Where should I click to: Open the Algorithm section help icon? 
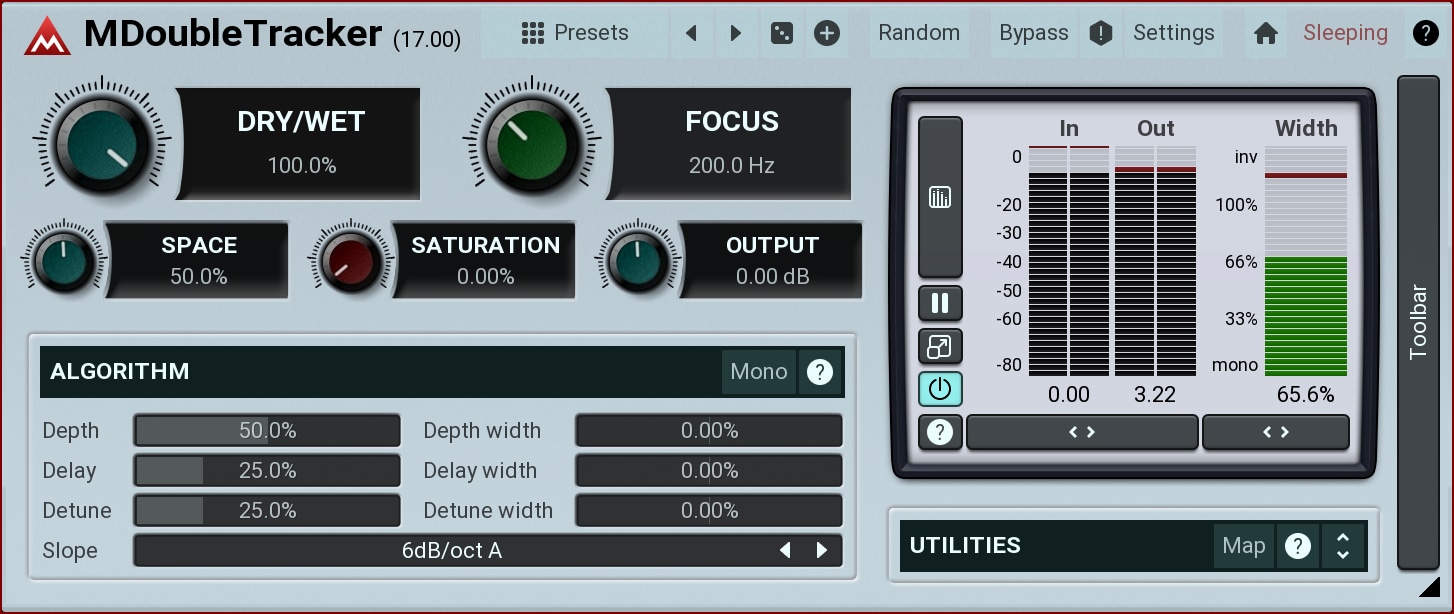point(820,372)
